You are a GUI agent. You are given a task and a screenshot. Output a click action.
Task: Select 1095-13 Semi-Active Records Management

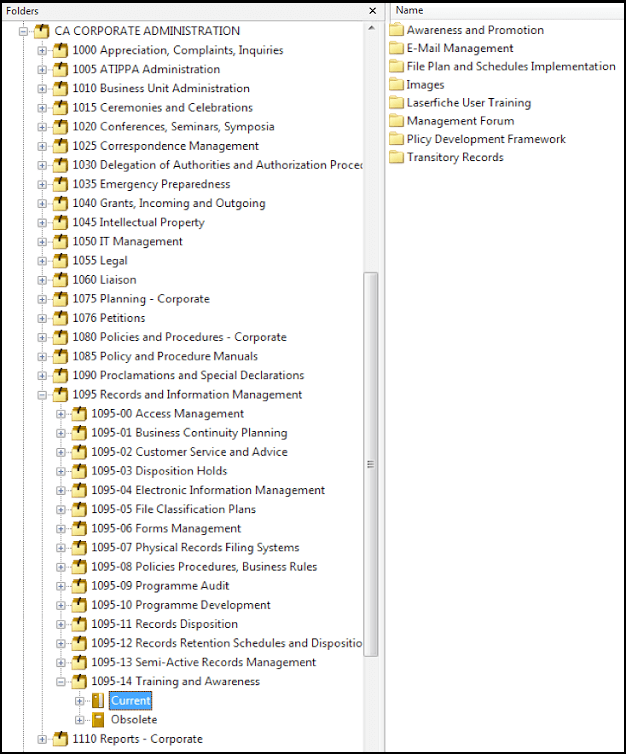coord(204,663)
